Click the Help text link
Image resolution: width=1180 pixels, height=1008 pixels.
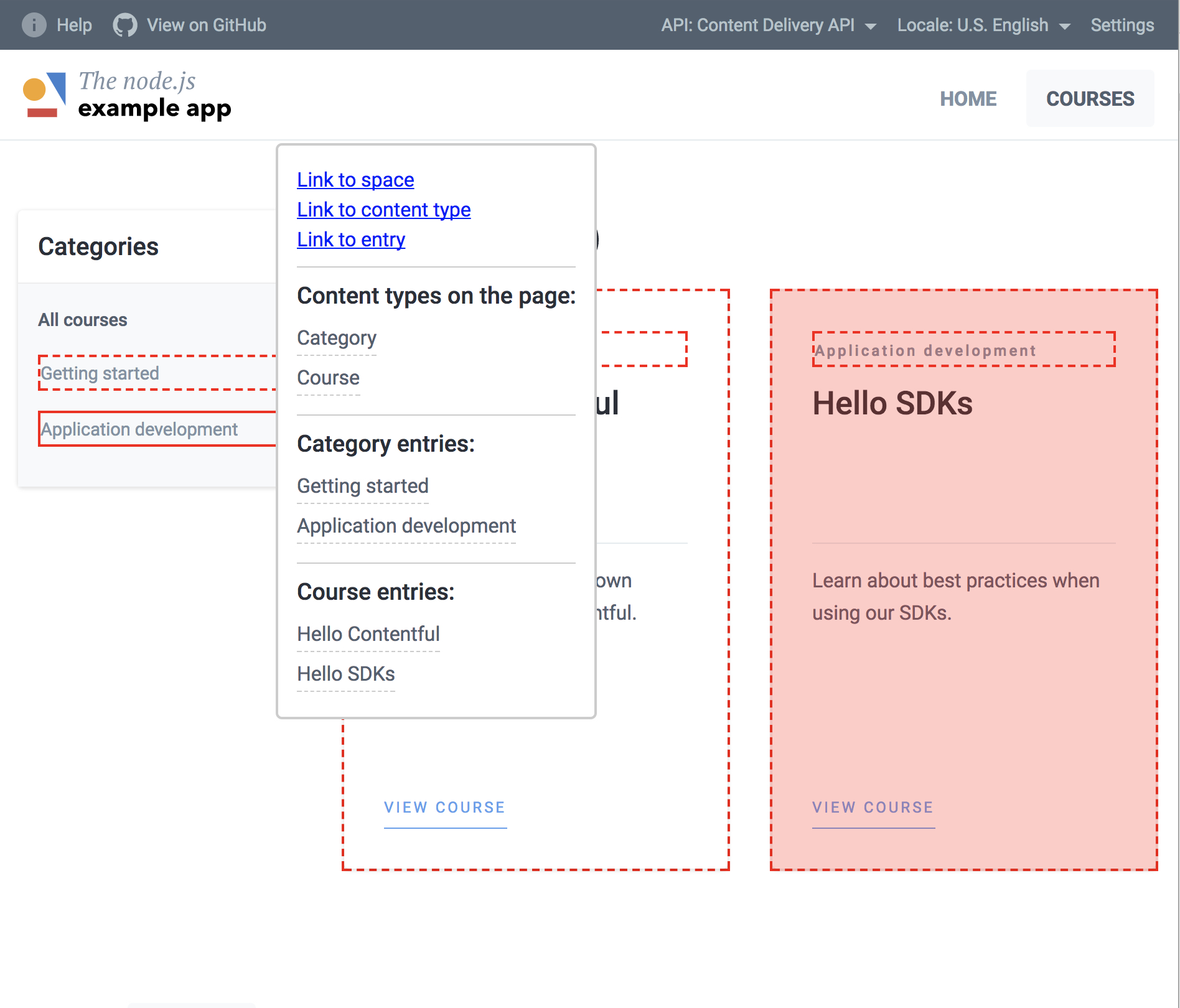coord(74,25)
